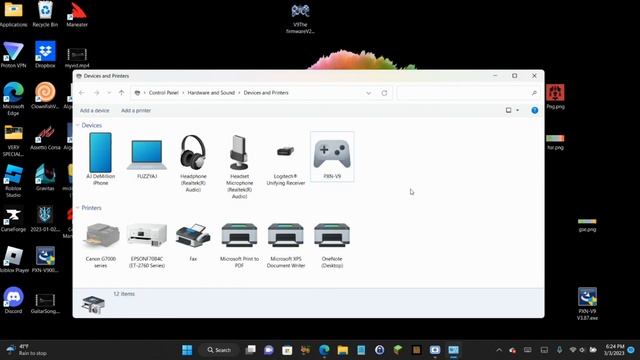Select the AJ DeMillion iPhone device

pyautogui.click(x=100, y=159)
